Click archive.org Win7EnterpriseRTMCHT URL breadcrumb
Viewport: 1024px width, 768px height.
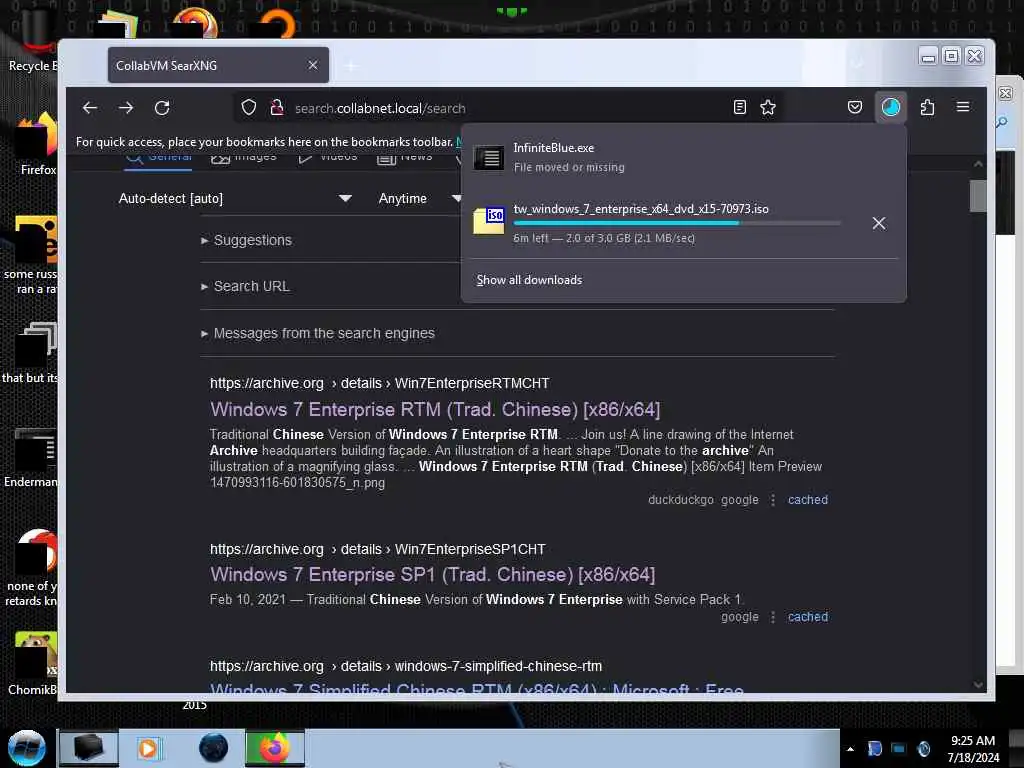click(379, 383)
